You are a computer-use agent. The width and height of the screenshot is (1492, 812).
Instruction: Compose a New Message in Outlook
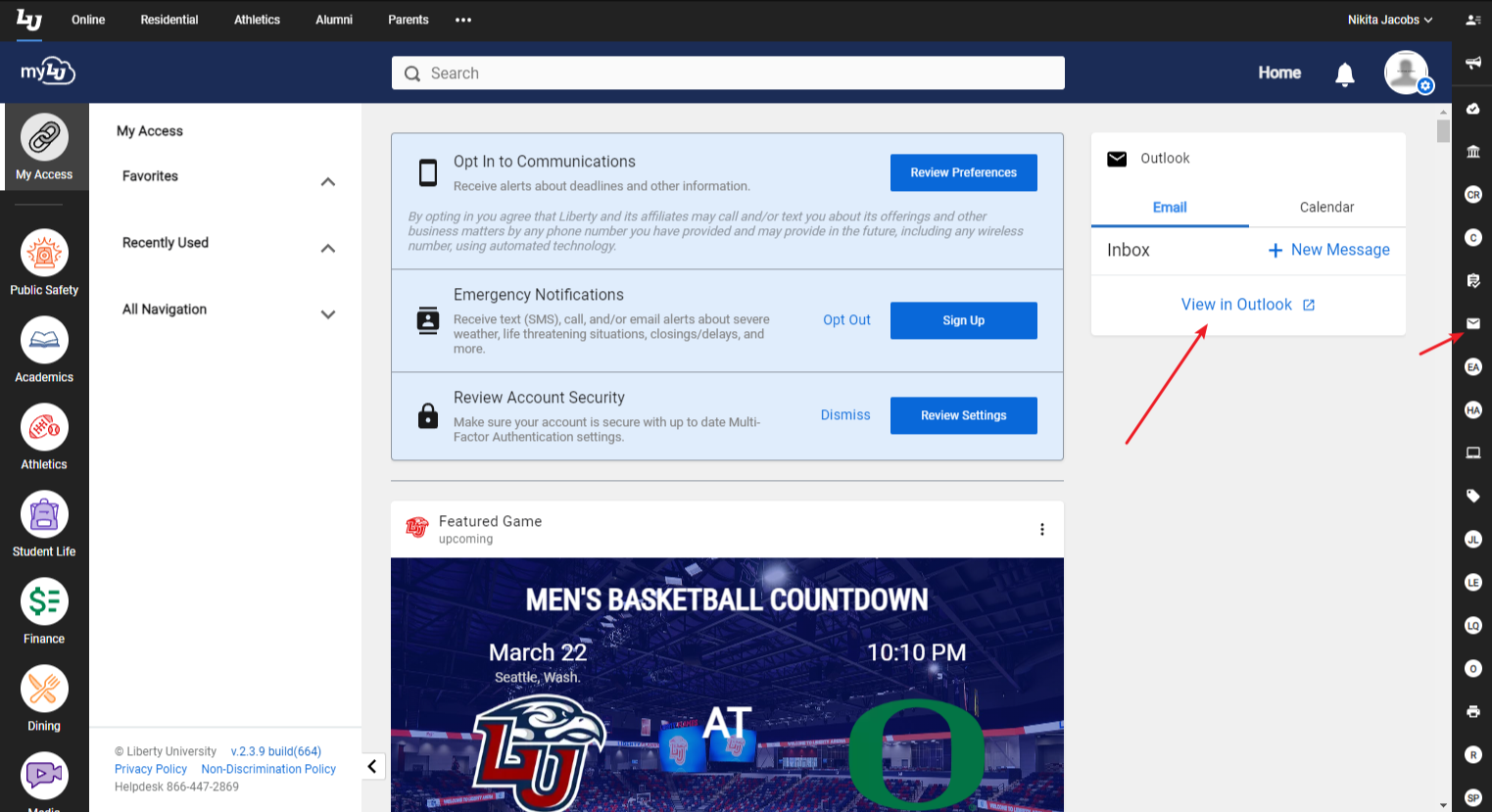coord(1328,250)
